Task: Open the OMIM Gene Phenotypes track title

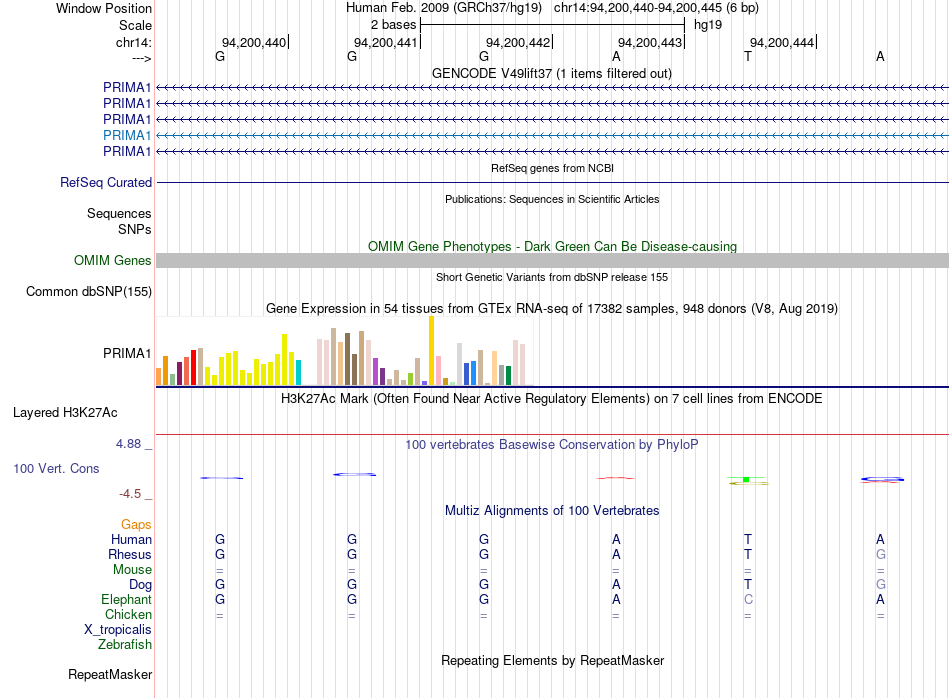Action: tap(552, 247)
